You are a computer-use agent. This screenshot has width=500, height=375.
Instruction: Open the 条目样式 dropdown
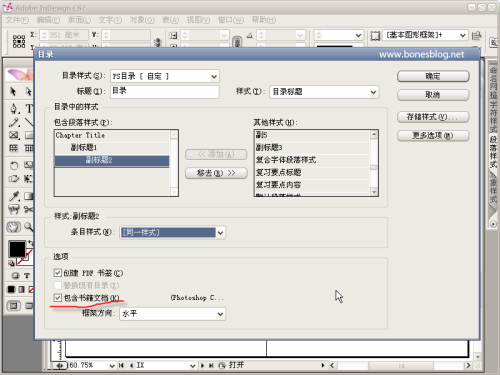pyautogui.click(x=220, y=233)
